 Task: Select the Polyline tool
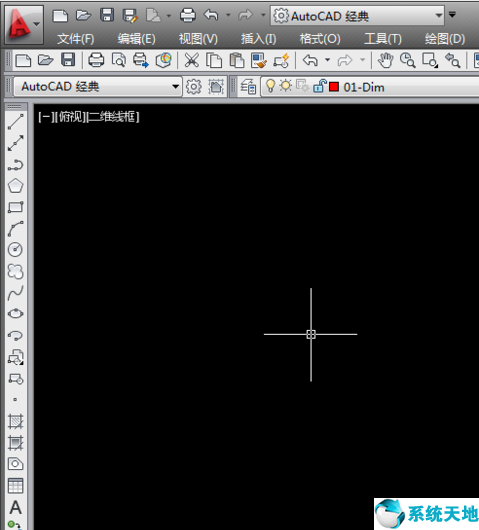(16, 165)
